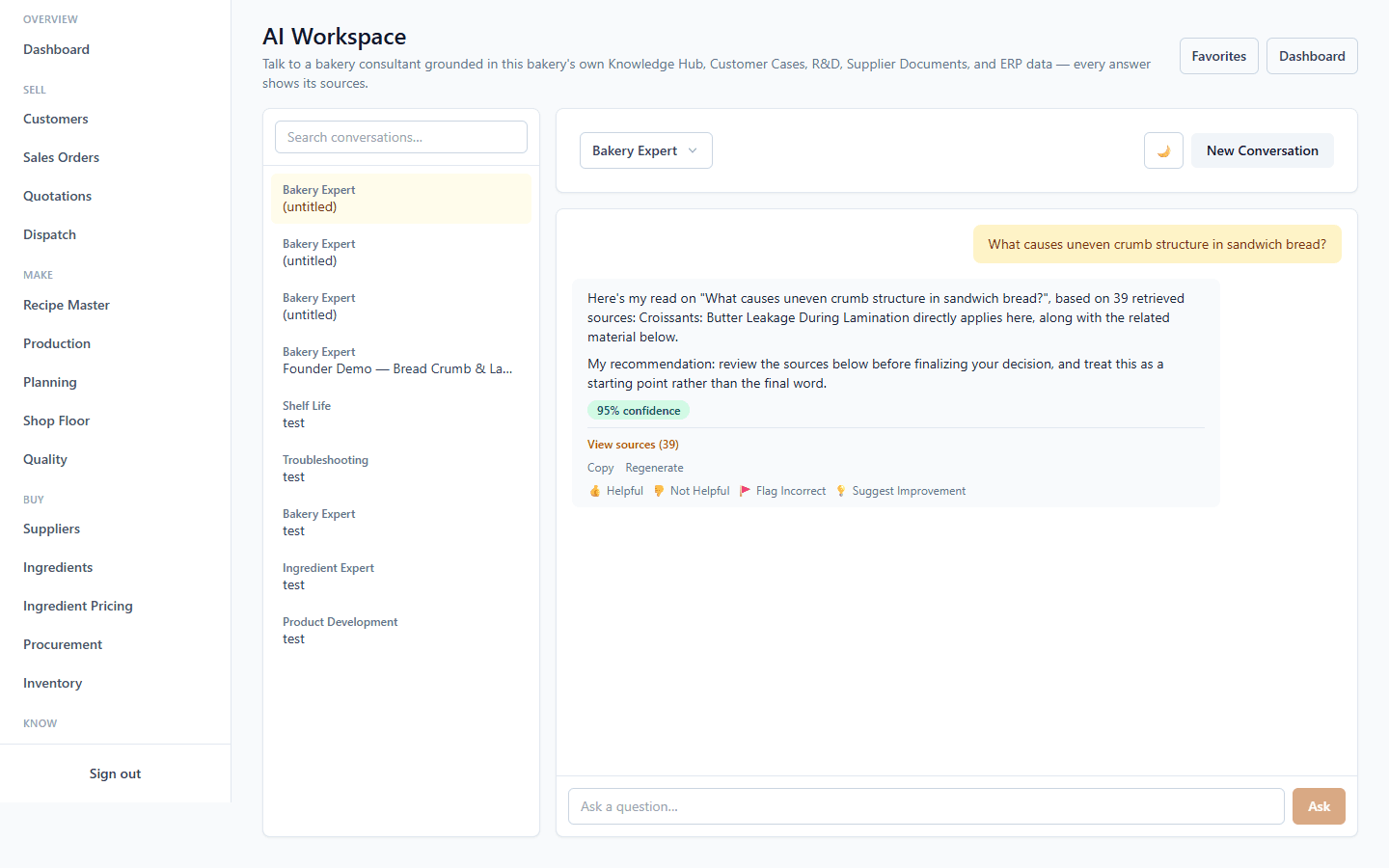Viewport: 1389px width, 868px height.
Task: Go to Production
Action: [x=57, y=343]
